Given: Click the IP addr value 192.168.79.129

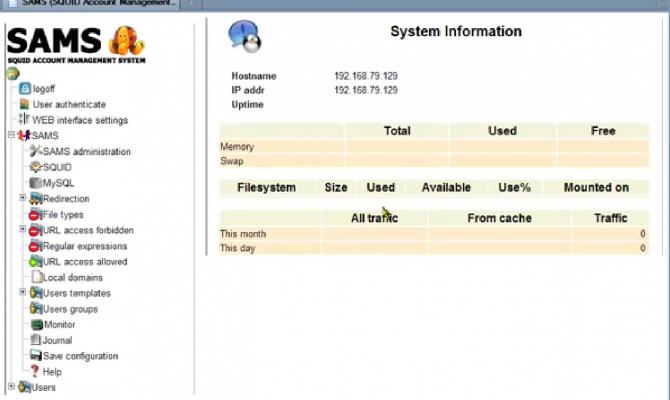Looking at the screenshot, I should coord(366,90).
